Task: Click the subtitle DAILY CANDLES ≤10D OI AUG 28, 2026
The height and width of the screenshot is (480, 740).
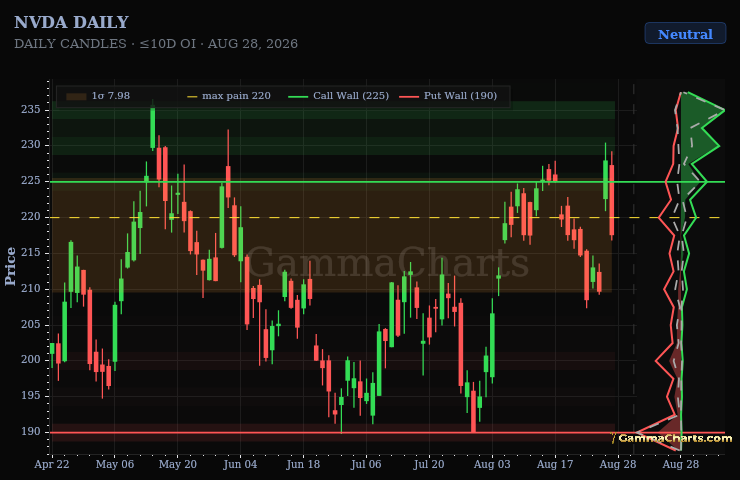Action: click(156, 44)
